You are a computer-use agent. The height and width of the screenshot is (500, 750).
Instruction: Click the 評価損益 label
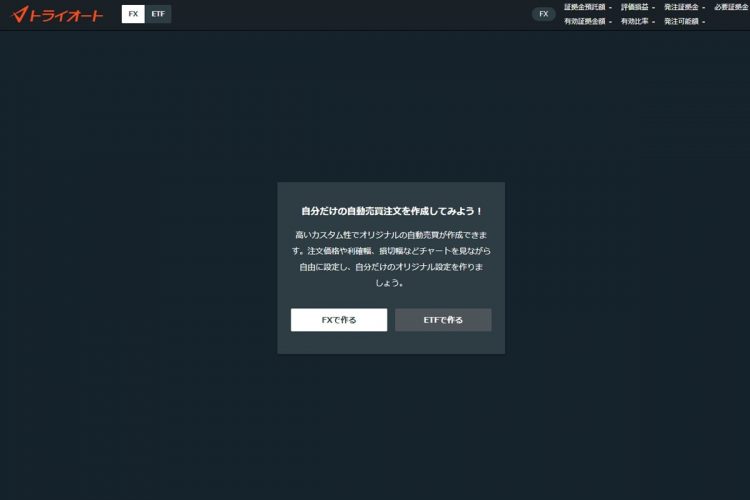(635, 7)
